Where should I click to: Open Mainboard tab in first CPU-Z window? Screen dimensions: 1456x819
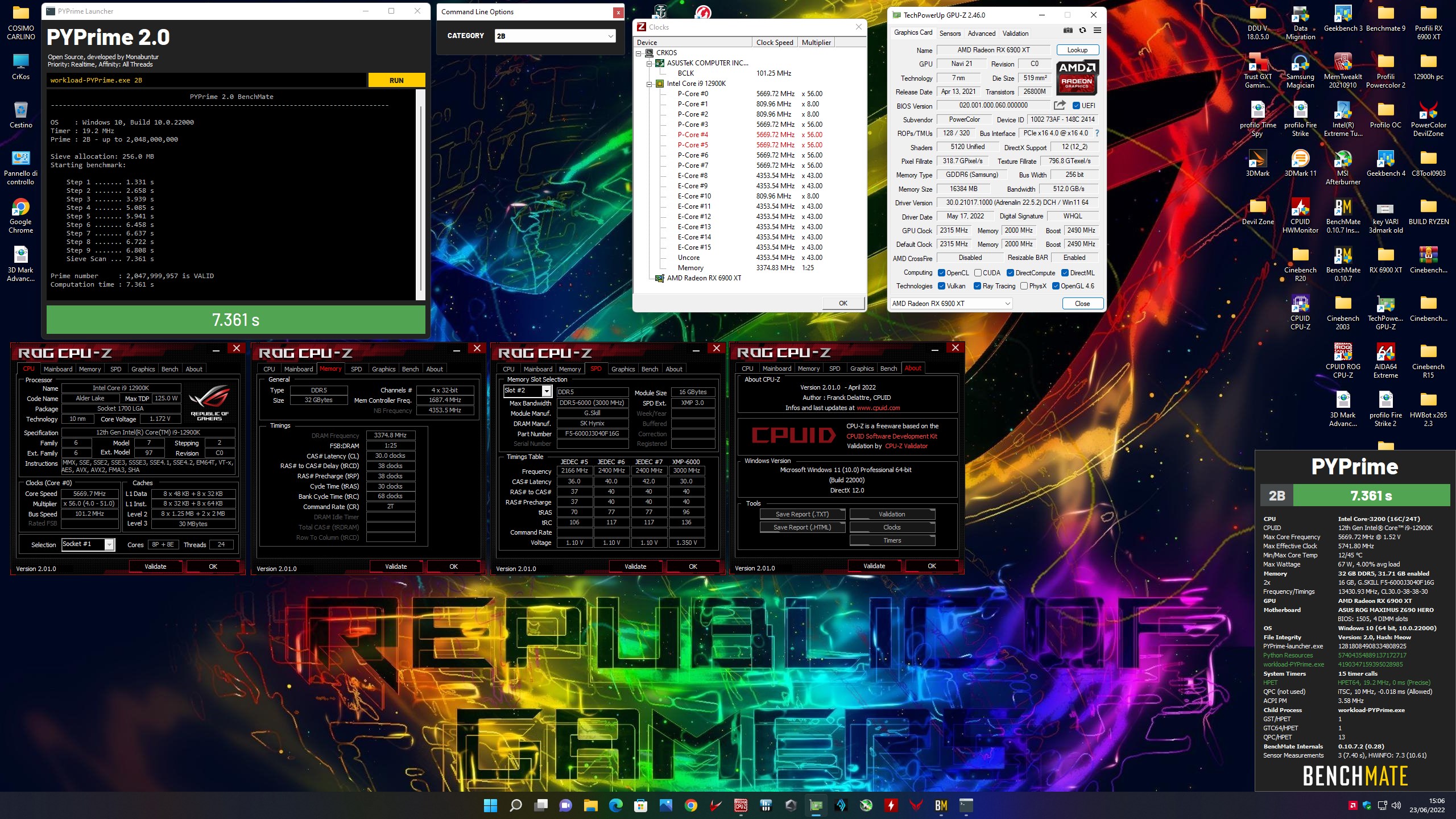tap(58, 369)
